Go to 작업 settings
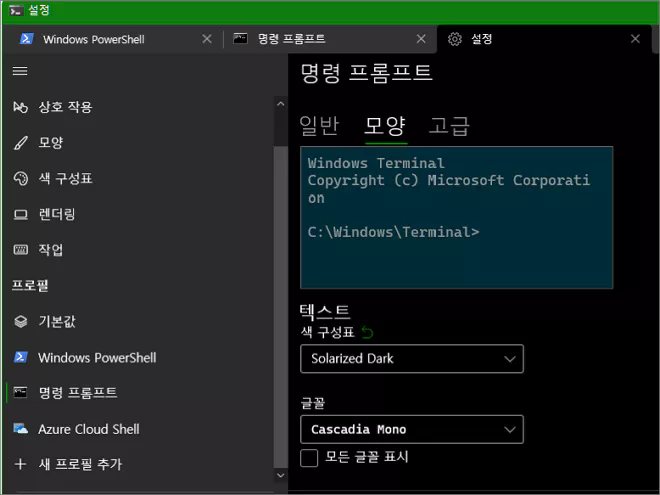This screenshot has width=660, height=495. (139, 250)
